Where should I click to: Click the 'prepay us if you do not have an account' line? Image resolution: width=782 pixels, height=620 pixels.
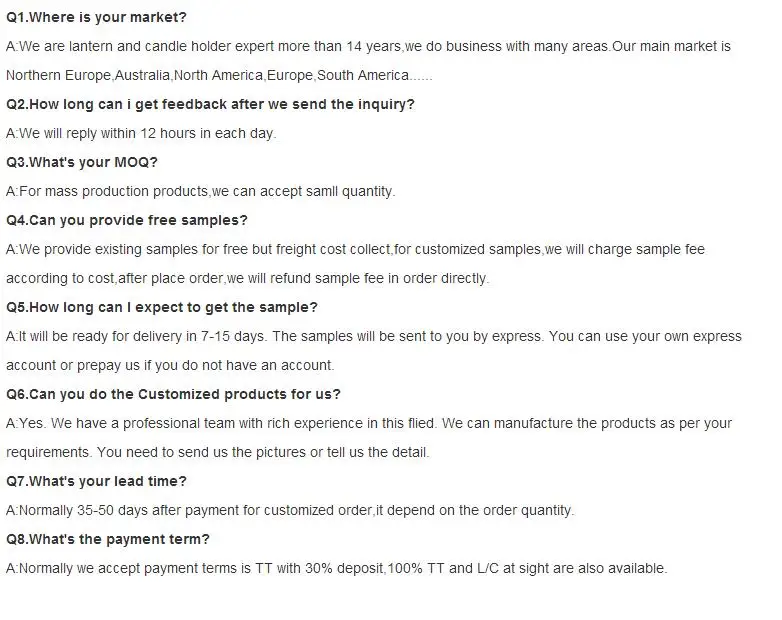170,365
